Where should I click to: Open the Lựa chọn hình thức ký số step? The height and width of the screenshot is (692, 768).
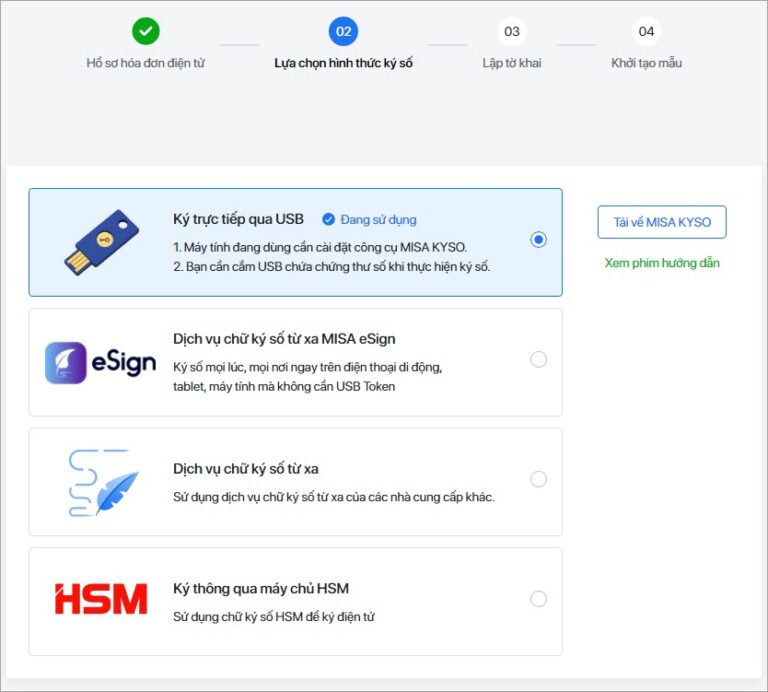point(343,63)
